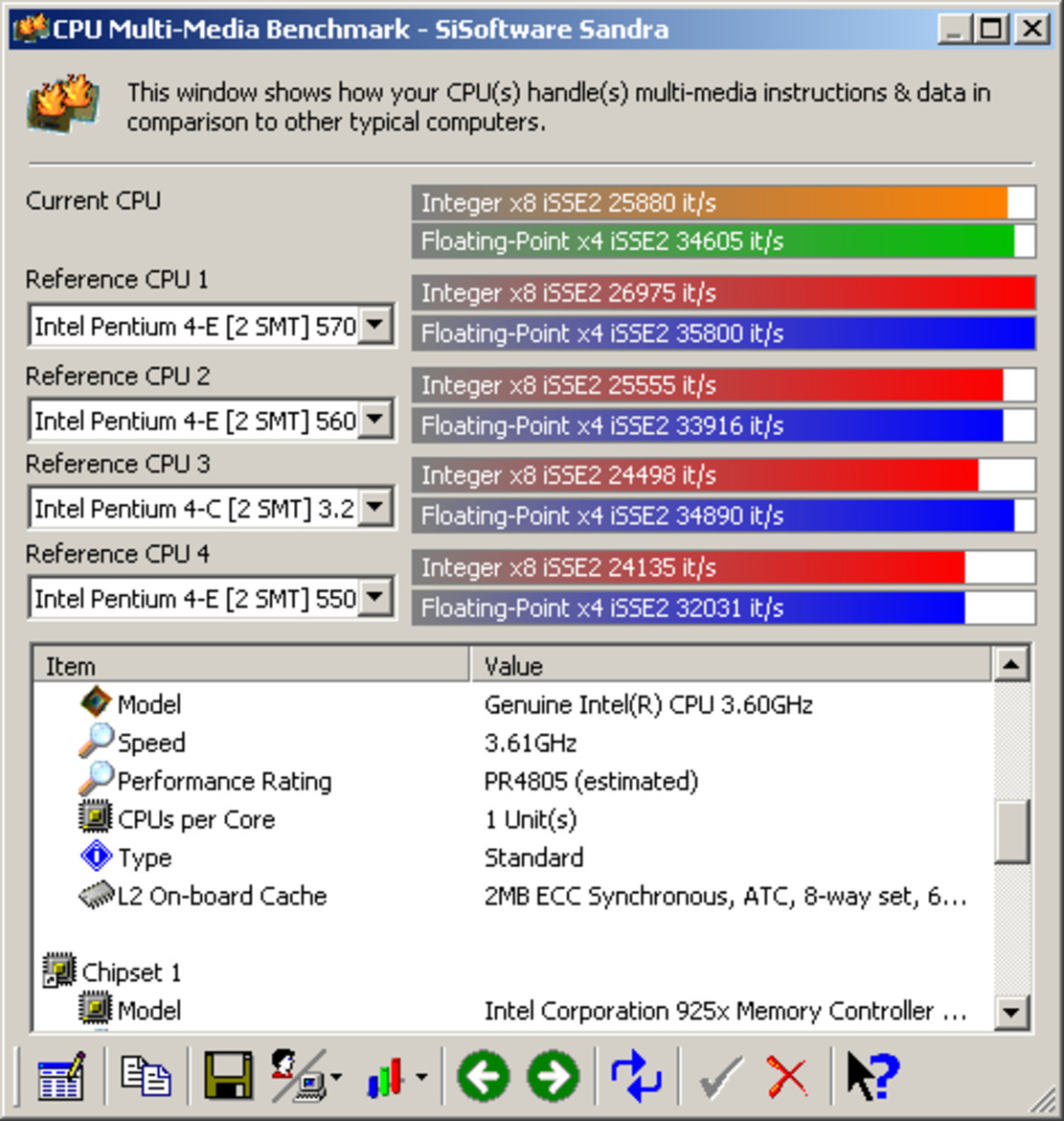
Task: Click the list scrollbar thumb
Action: pos(1011,832)
